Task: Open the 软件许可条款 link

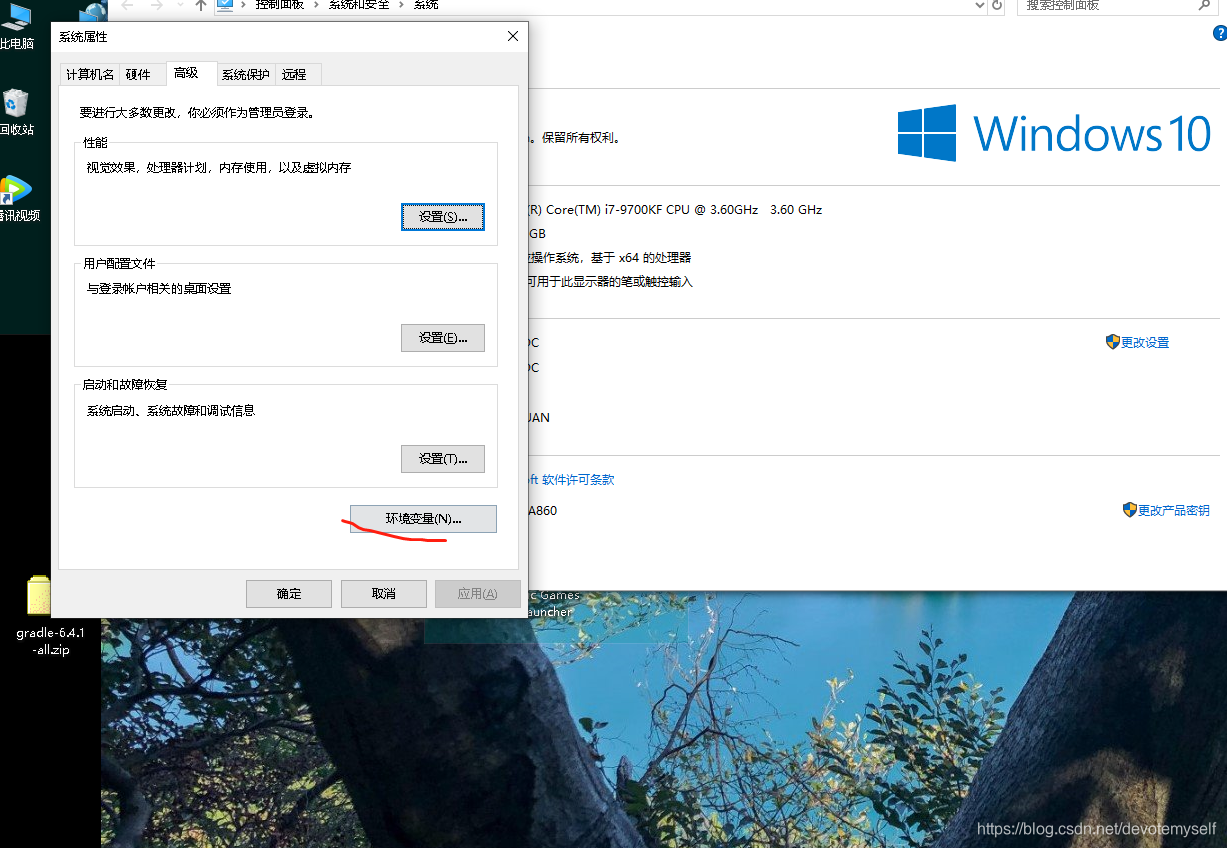Action: click(578, 480)
